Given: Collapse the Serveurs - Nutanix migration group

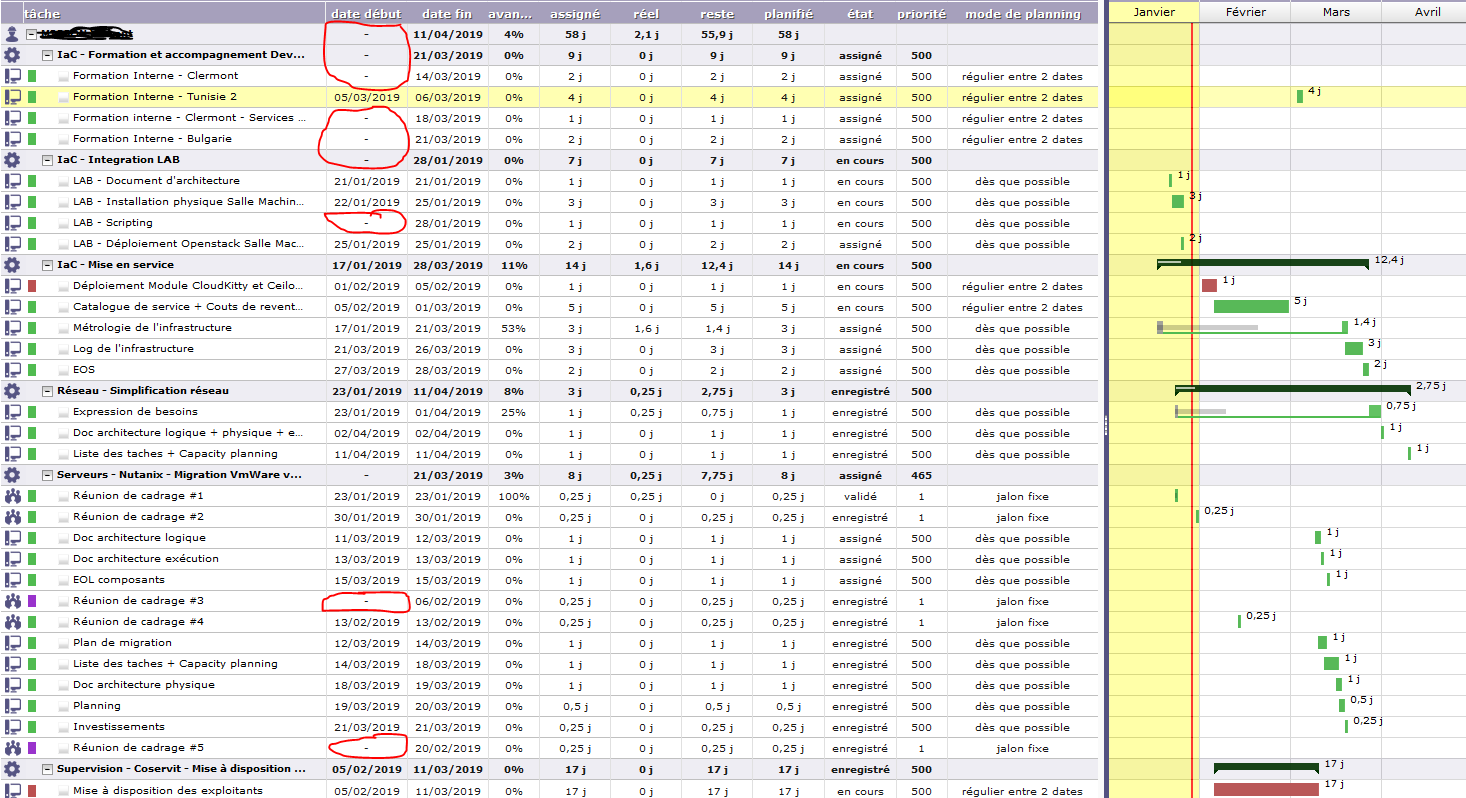Looking at the screenshot, I should pos(47,475).
